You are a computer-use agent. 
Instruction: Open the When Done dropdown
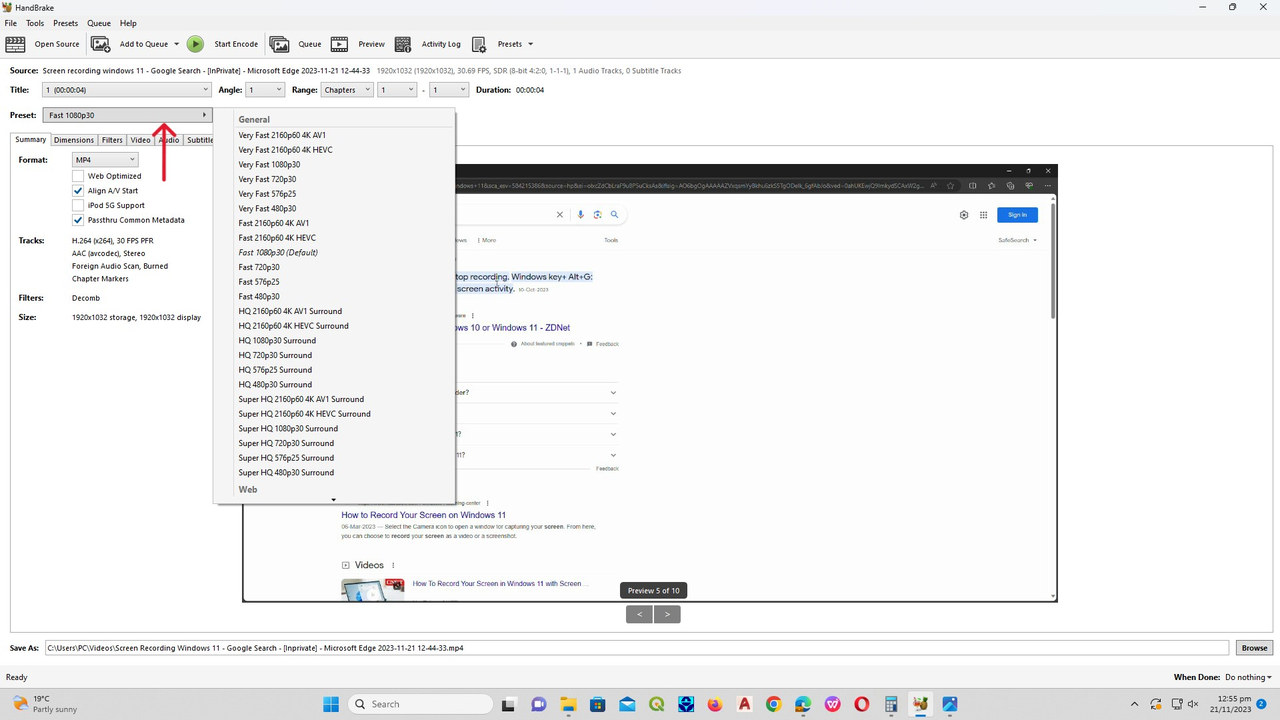point(1248,677)
